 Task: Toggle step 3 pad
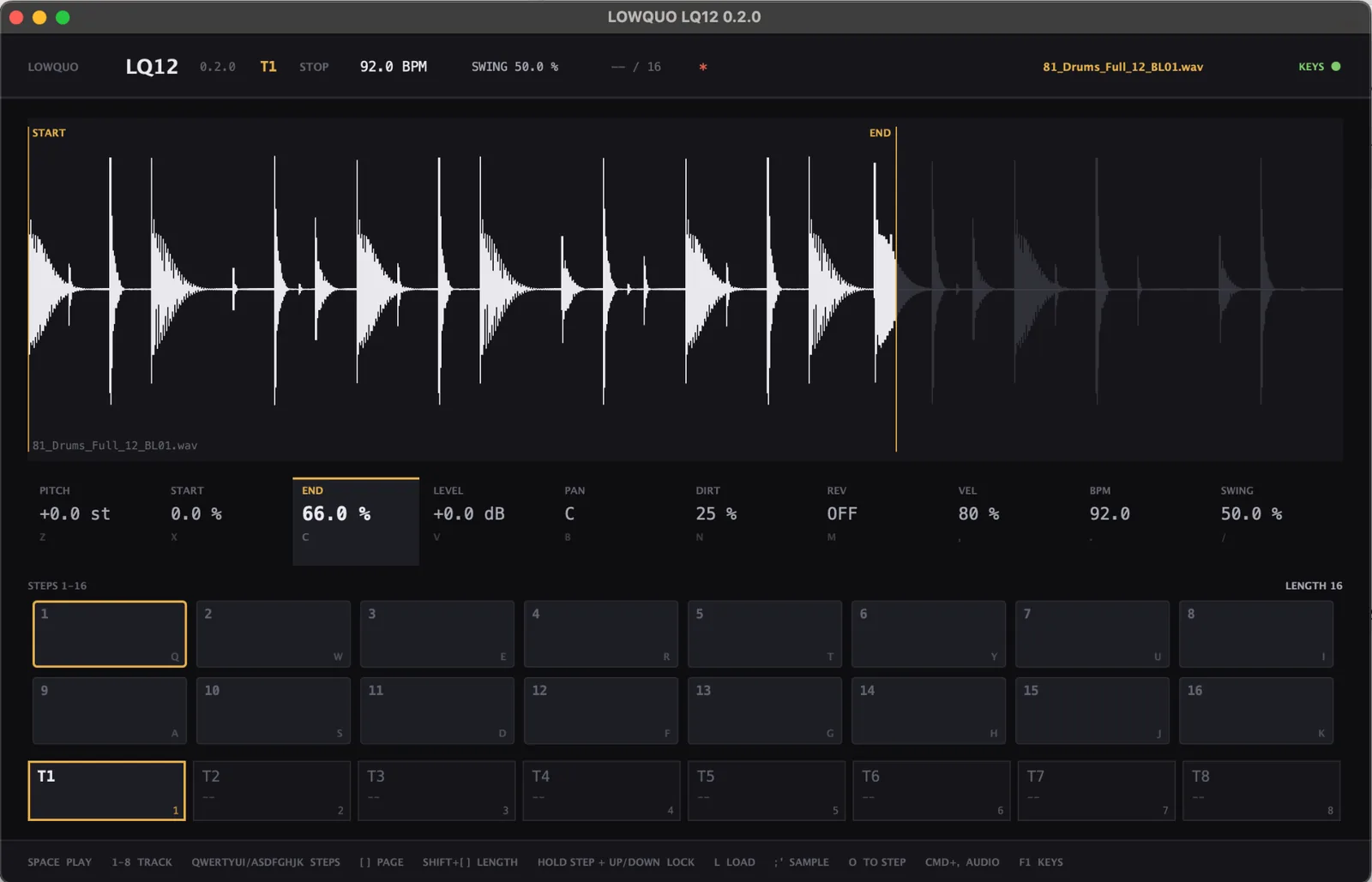(x=436, y=633)
